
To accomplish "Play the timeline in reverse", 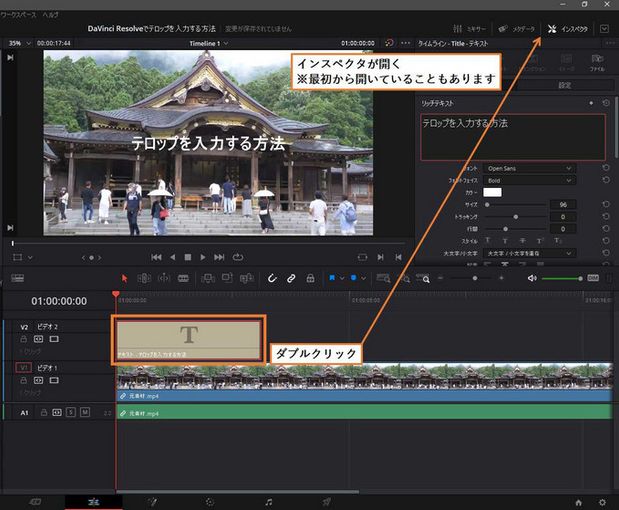I will pyautogui.click(x=173, y=257).
